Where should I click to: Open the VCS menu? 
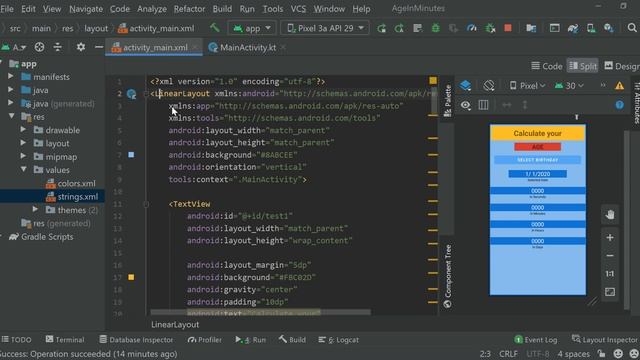coord(298,9)
